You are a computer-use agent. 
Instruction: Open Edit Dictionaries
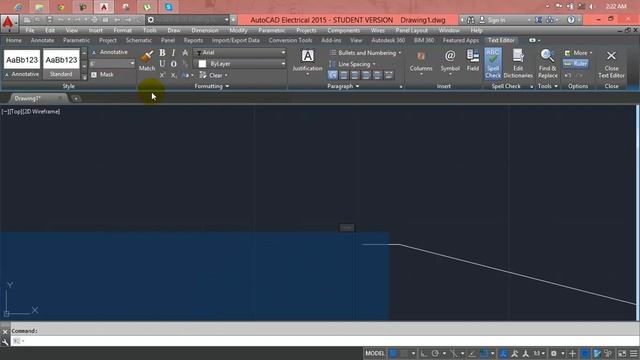[518, 63]
